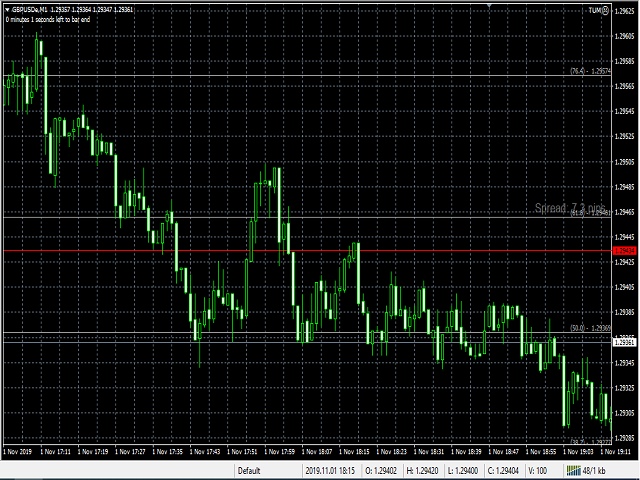This screenshot has height=480, width=640.
Task: Click the triangle arrow beside GBPUSDe,M1 title
Action: (x=7, y=10)
